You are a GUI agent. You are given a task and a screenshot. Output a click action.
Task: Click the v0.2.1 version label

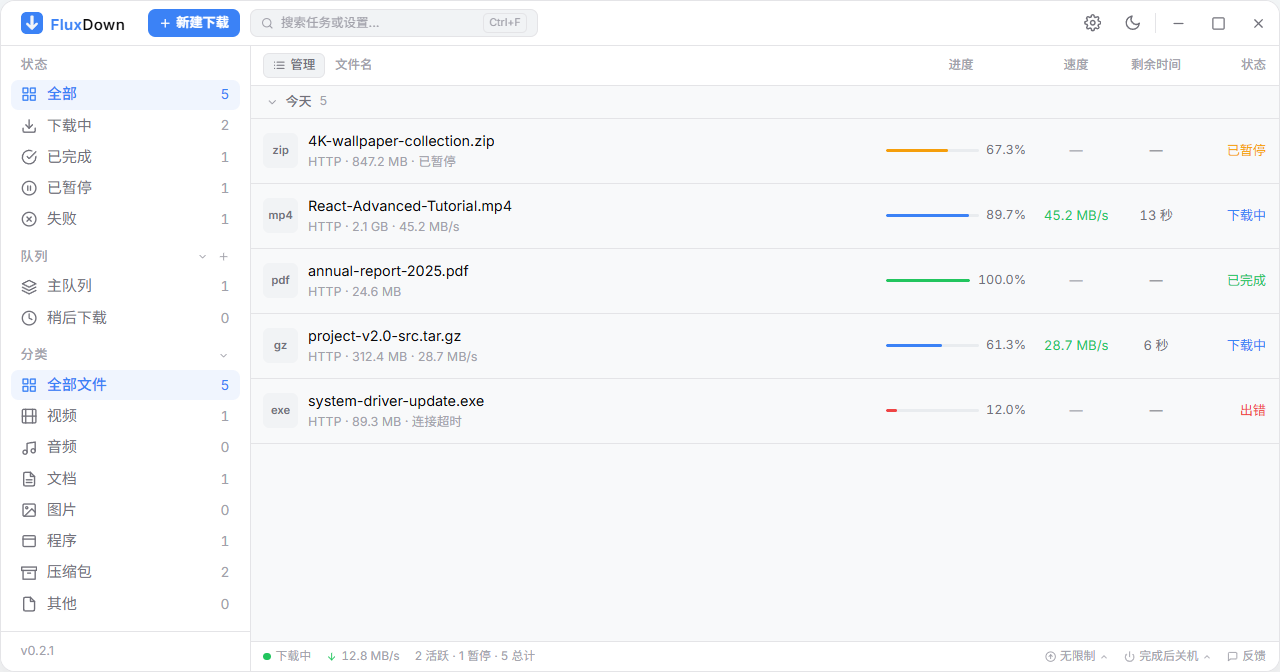pyautogui.click(x=38, y=651)
